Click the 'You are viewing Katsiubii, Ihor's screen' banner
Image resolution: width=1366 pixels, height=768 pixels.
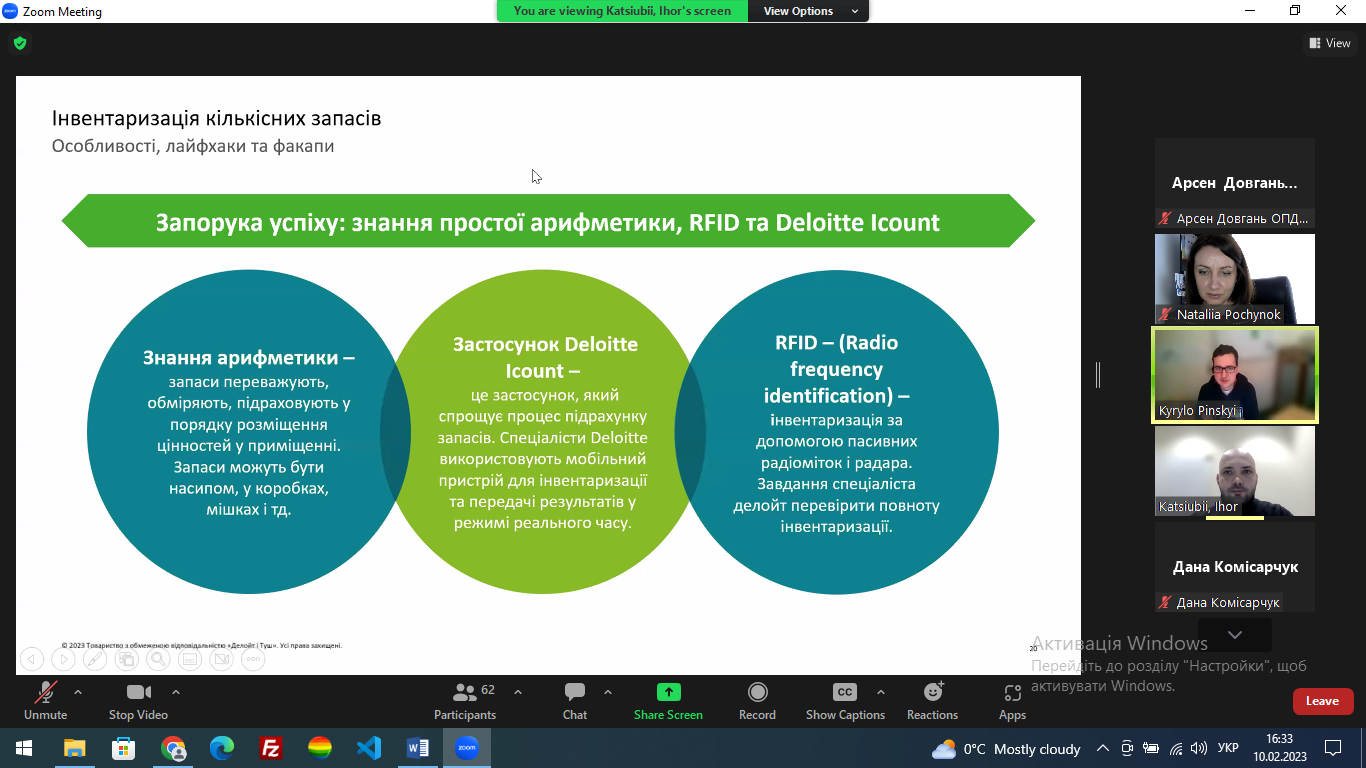coord(622,11)
